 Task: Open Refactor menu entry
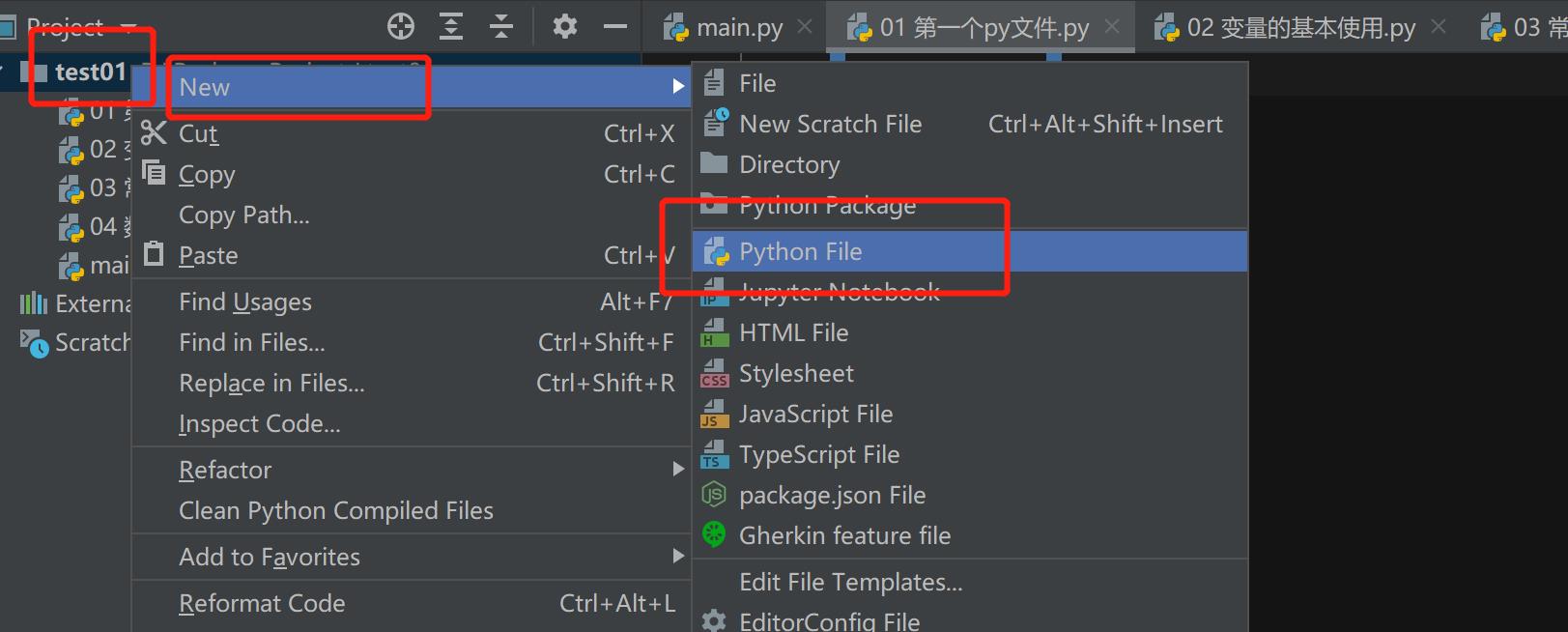(x=412, y=470)
